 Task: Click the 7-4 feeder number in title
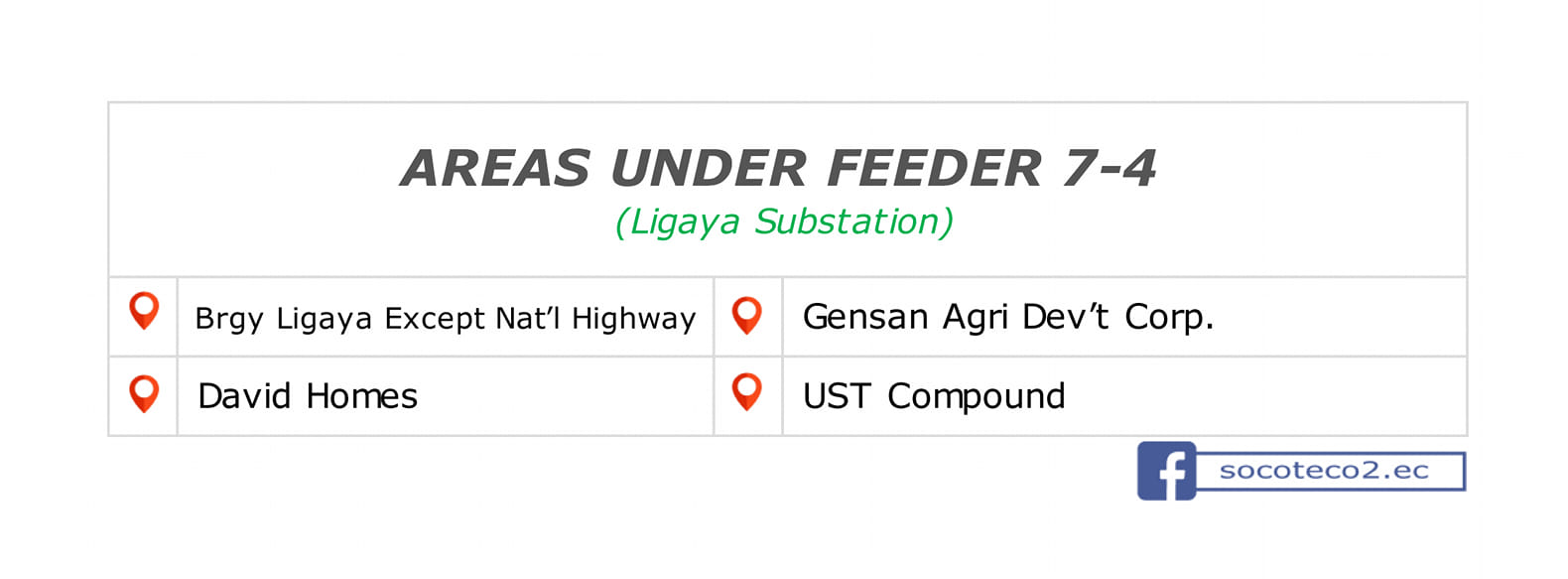point(1110,168)
